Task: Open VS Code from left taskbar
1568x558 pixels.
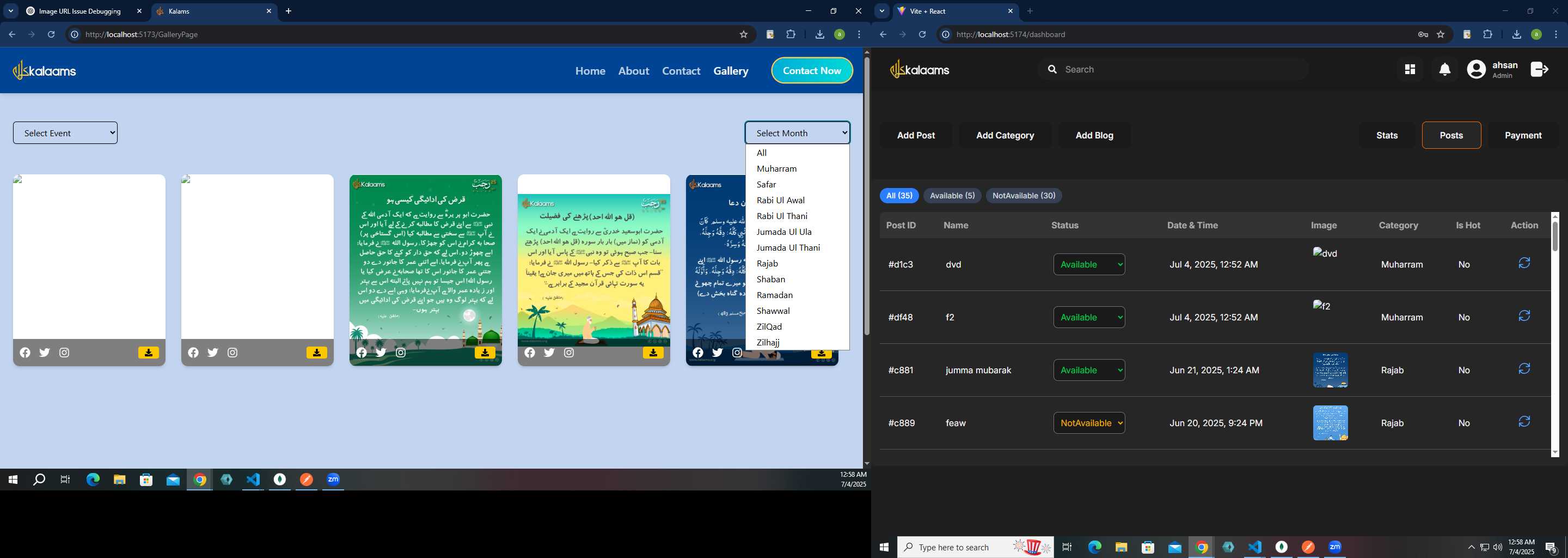Action: (x=253, y=480)
